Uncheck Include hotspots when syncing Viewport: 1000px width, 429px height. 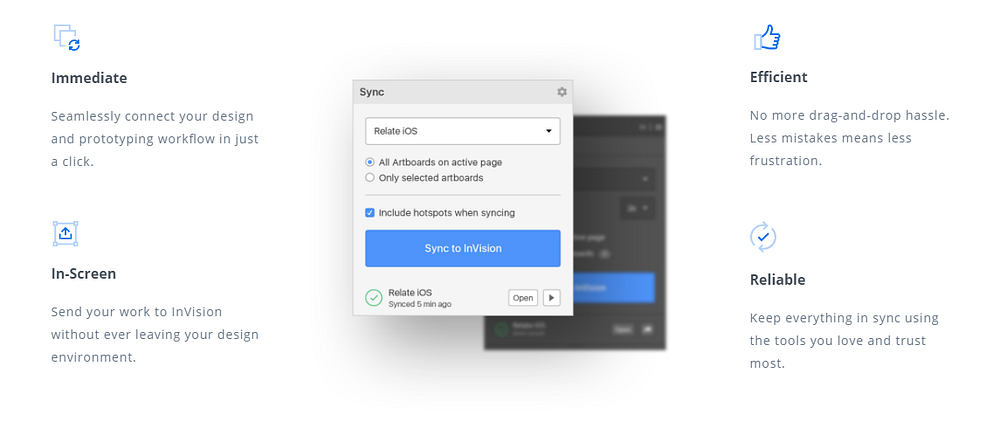click(x=370, y=213)
